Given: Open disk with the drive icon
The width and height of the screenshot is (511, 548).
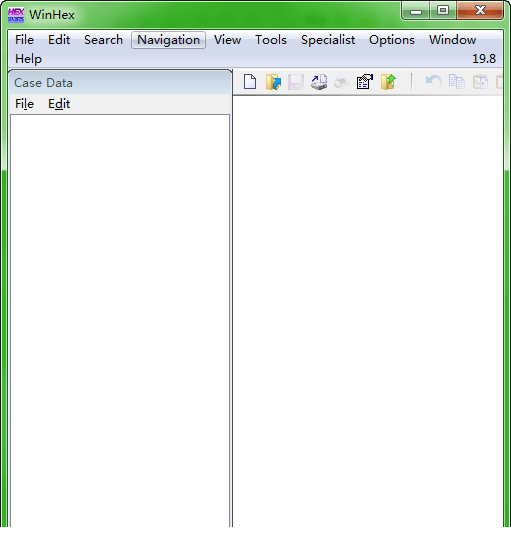Looking at the screenshot, I should (x=319, y=82).
